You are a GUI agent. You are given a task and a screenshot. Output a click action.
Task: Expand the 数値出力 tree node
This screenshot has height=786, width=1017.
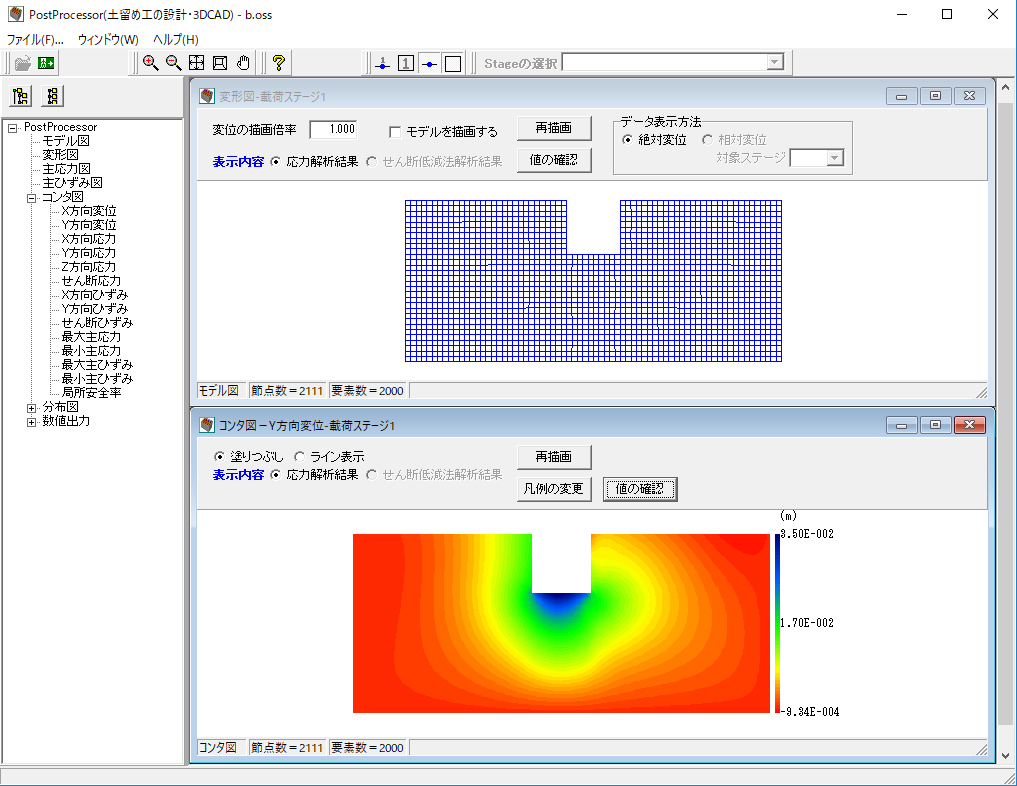pyautogui.click(x=31, y=422)
